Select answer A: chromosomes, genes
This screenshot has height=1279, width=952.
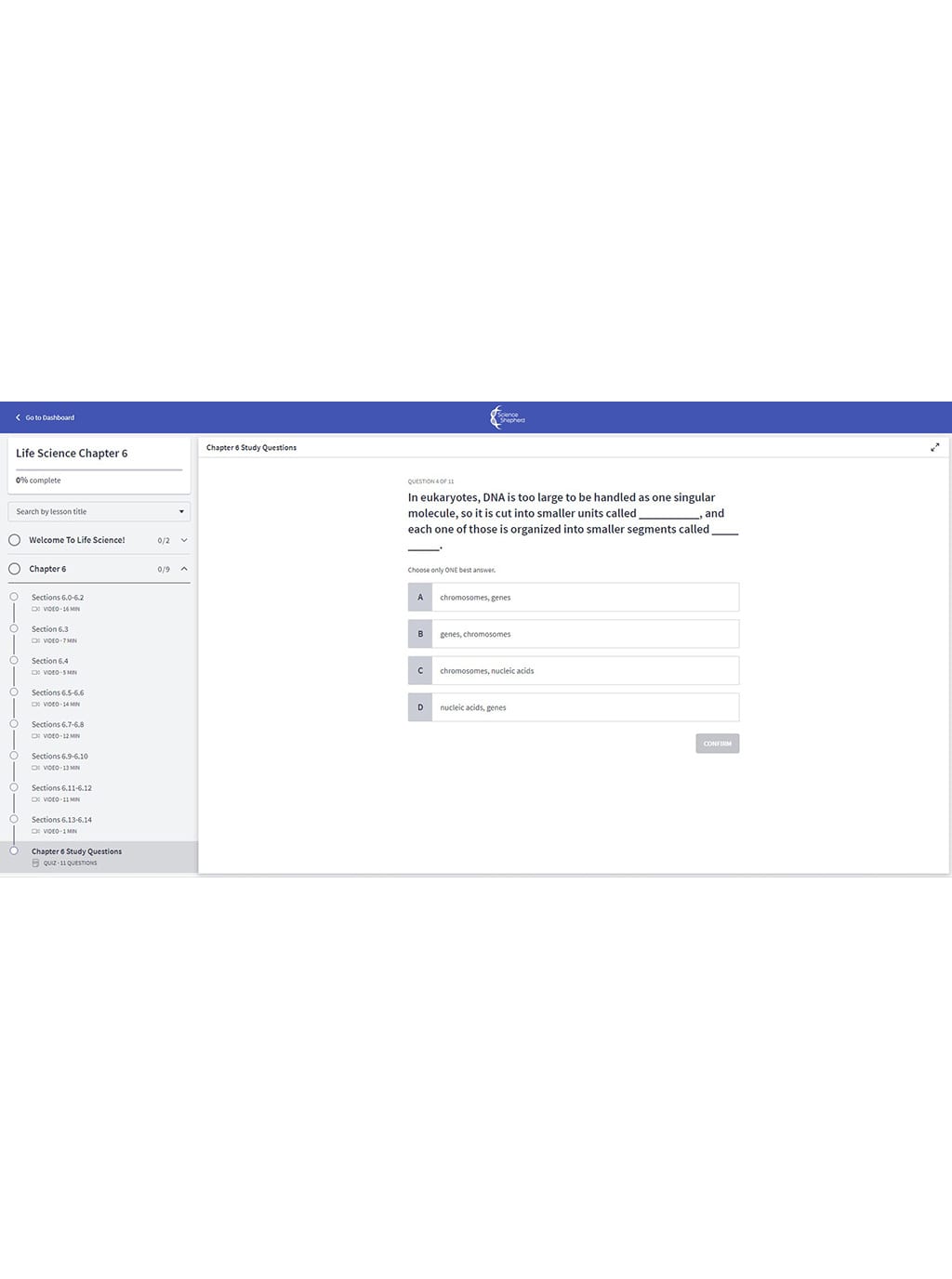click(574, 598)
